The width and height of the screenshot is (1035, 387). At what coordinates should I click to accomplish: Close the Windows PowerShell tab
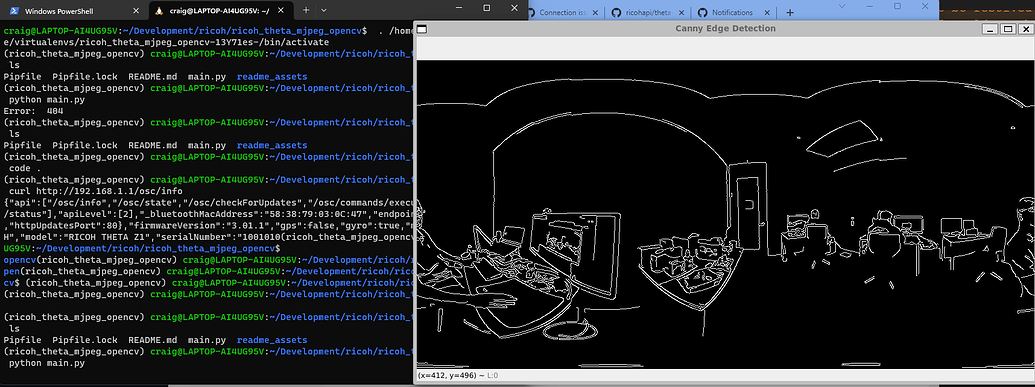pyautogui.click(x=135, y=11)
